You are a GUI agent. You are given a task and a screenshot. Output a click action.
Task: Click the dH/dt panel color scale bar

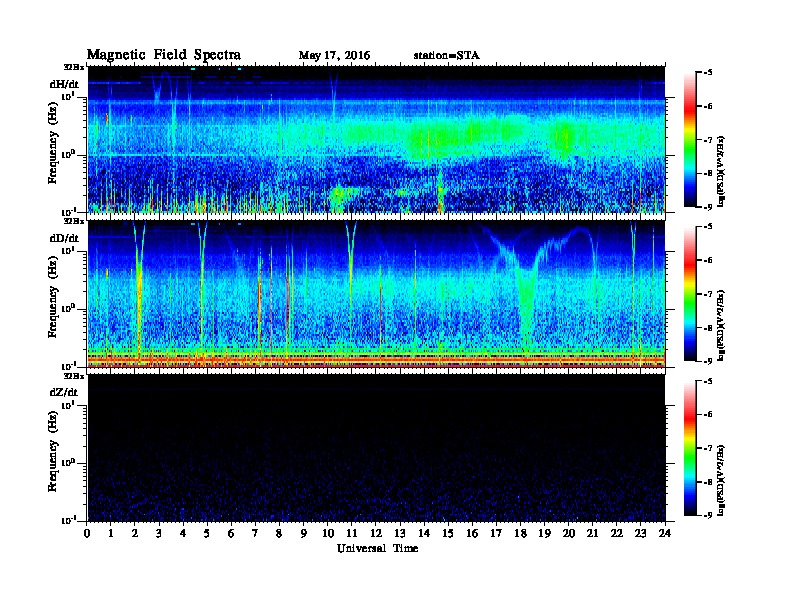click(x=689, y=139)
